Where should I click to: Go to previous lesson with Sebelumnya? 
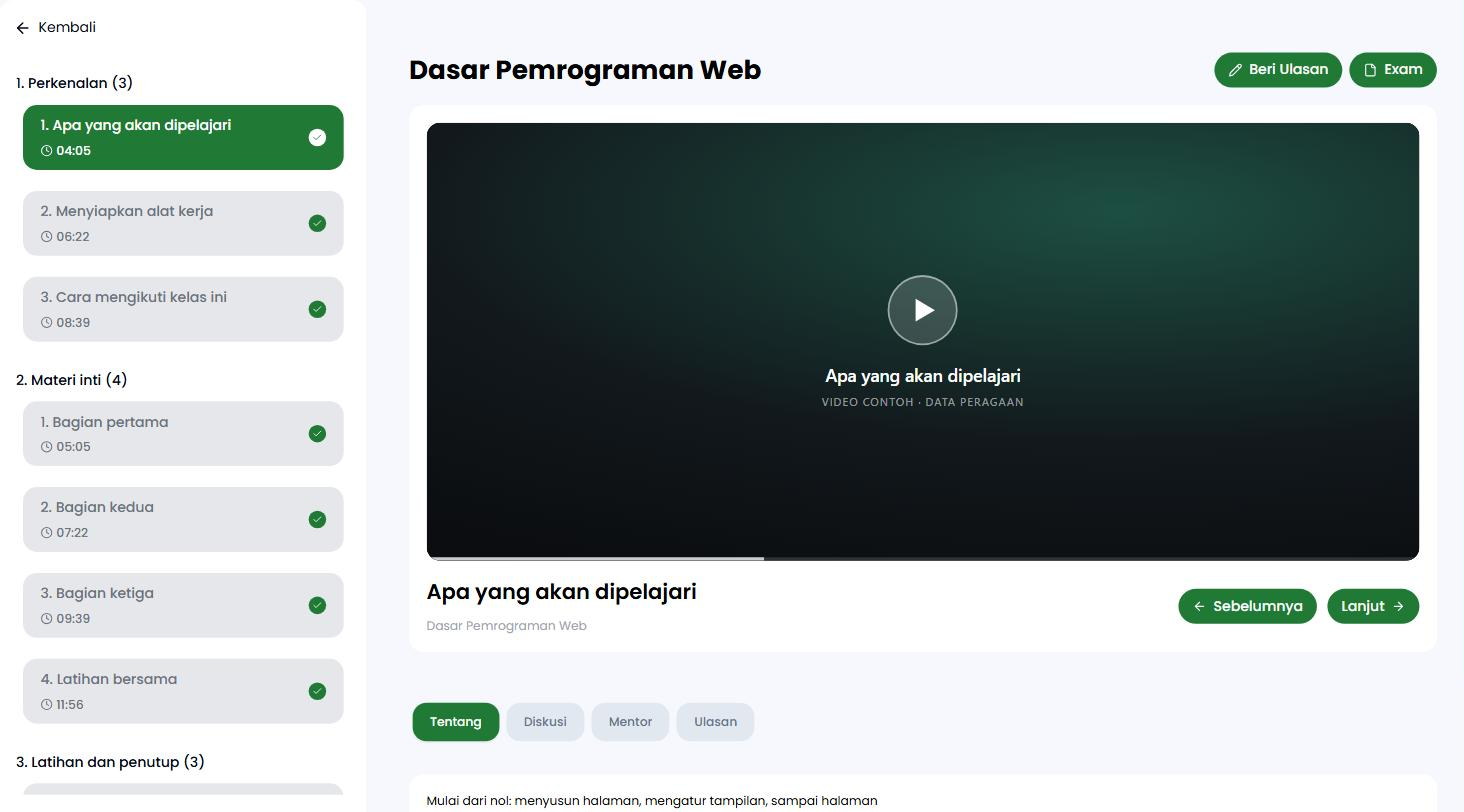pos(1247,606)
